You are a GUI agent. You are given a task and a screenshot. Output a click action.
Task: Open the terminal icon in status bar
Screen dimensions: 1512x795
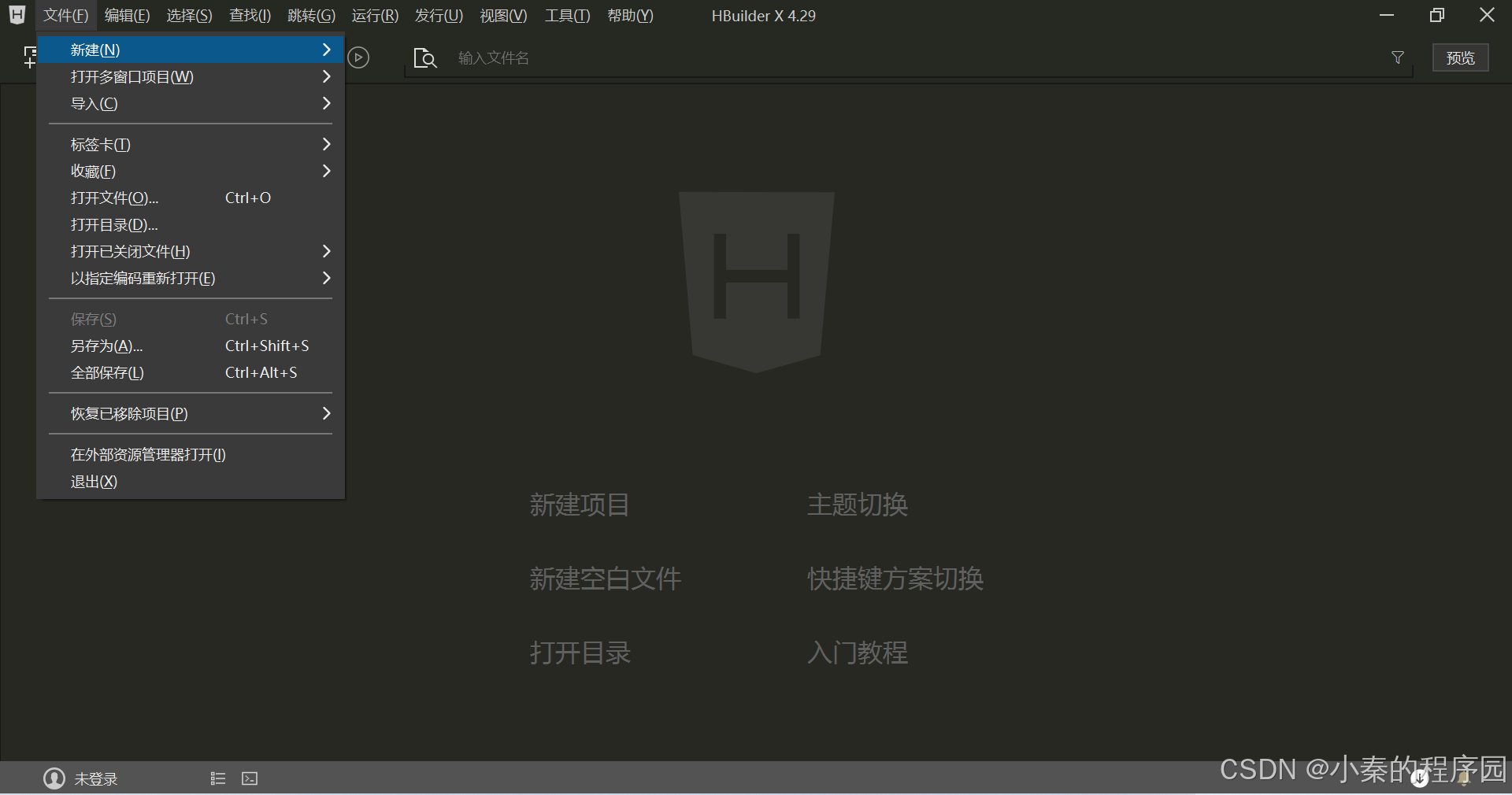250,778
